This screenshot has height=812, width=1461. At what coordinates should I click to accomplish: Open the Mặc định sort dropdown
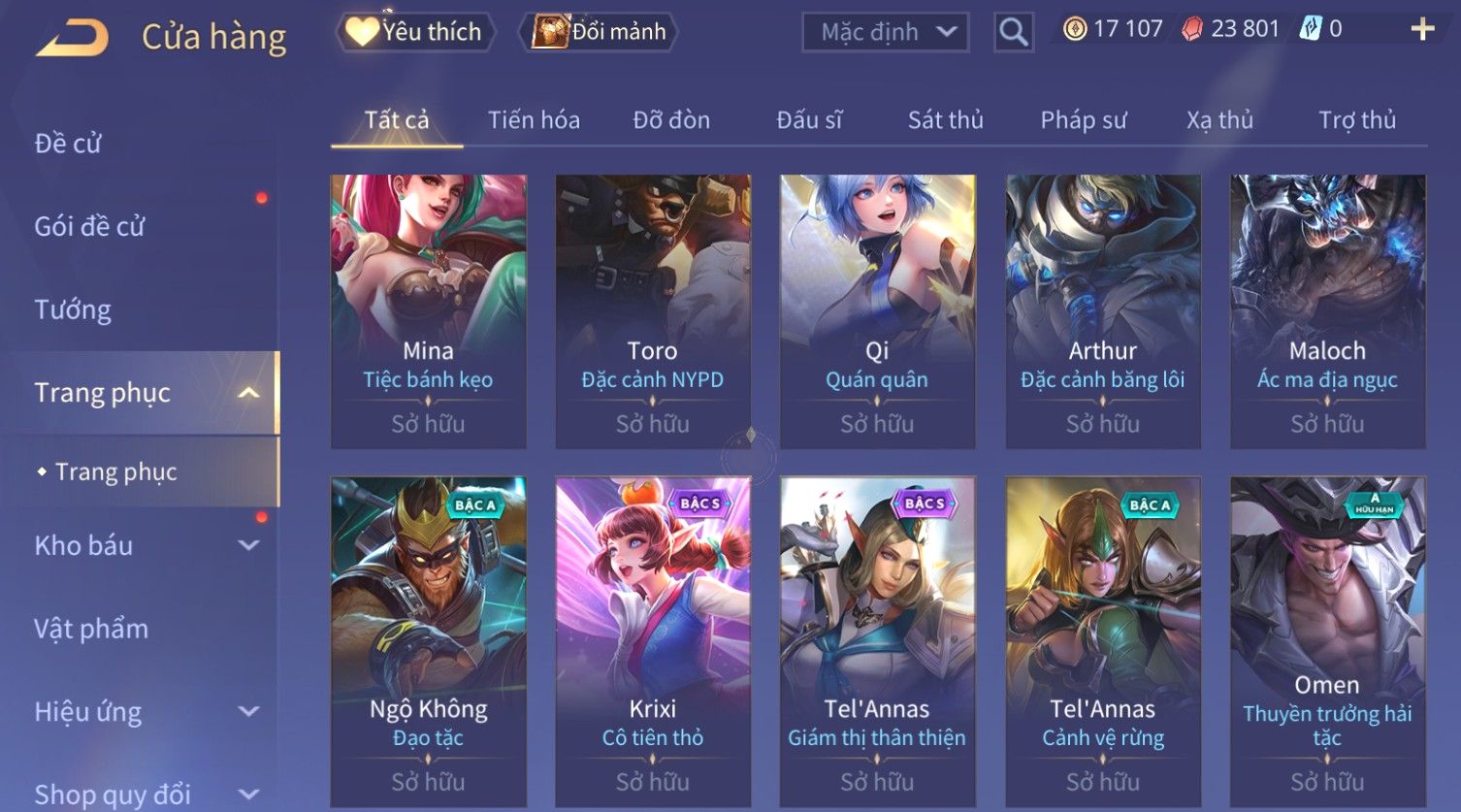(886, 32)
